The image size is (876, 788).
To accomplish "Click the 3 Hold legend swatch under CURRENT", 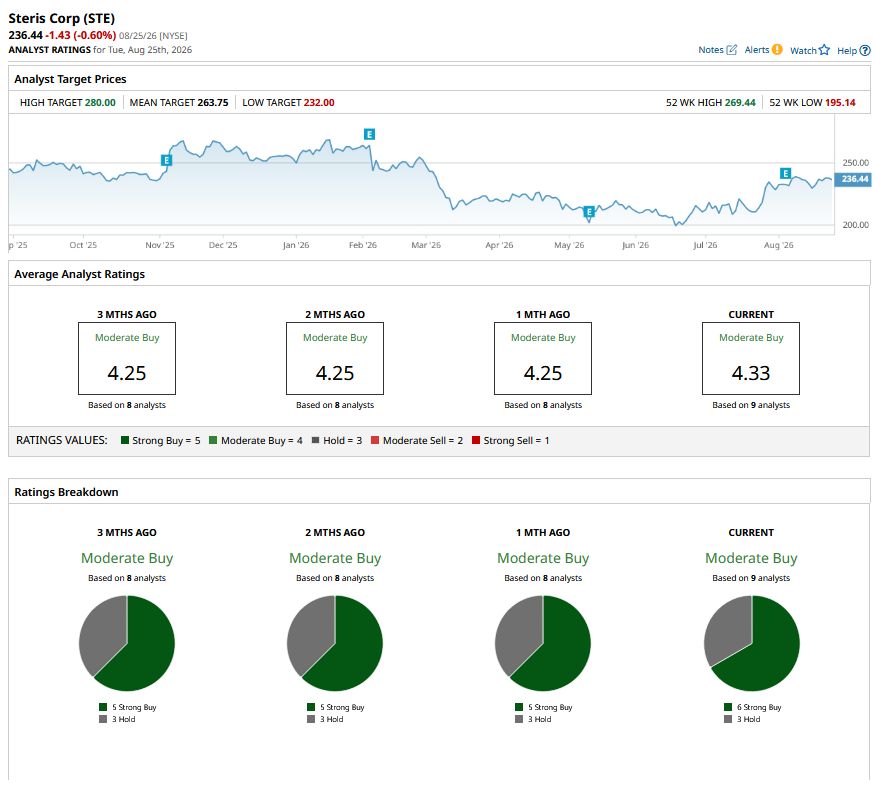I will [728, 719].
